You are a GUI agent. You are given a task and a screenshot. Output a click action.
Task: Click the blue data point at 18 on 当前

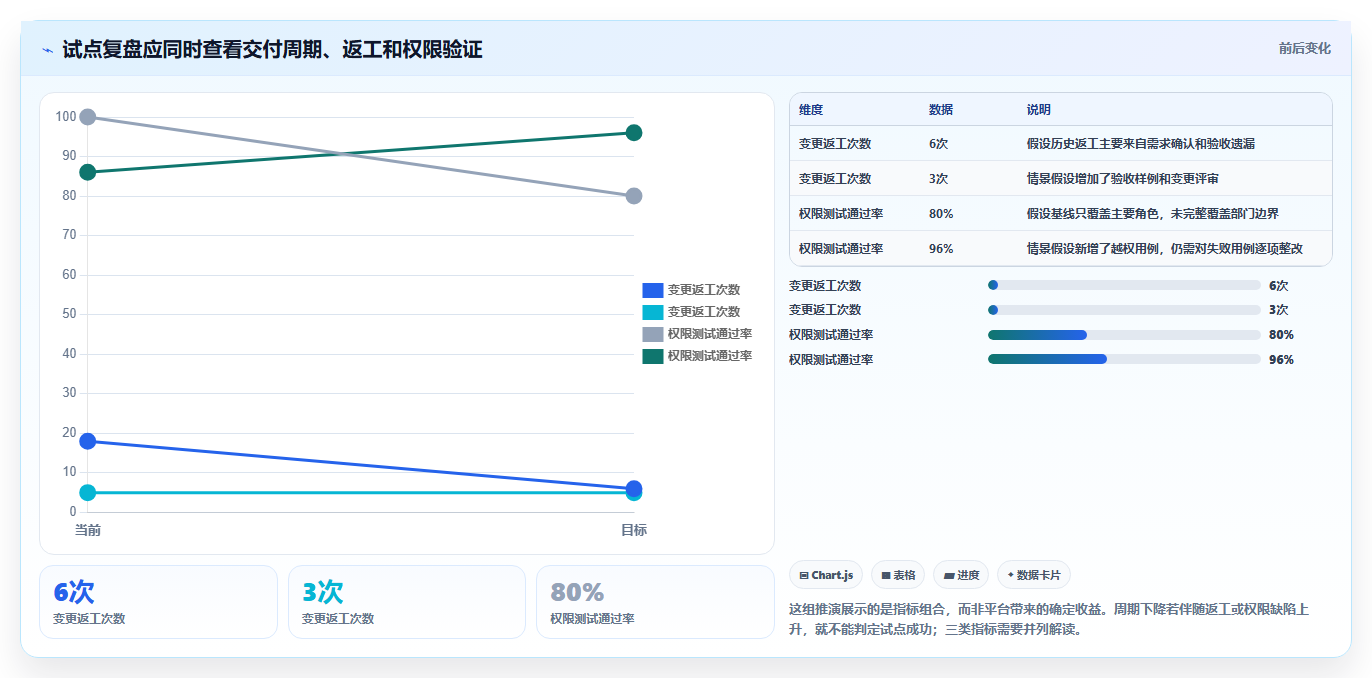click(88, 441)
